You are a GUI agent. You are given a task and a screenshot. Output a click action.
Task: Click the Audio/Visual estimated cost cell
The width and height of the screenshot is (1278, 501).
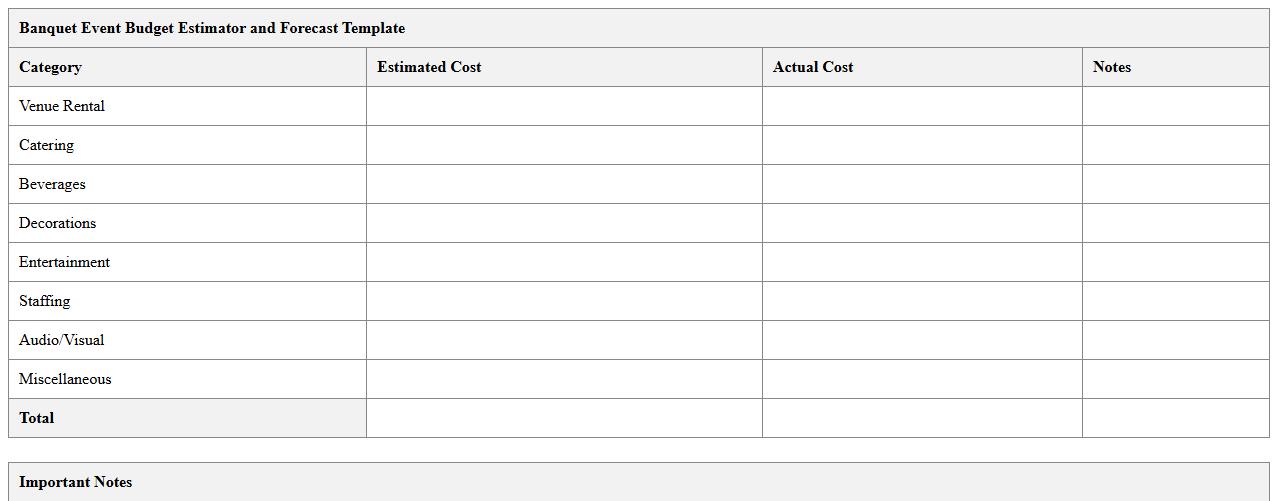click(564, 340)
